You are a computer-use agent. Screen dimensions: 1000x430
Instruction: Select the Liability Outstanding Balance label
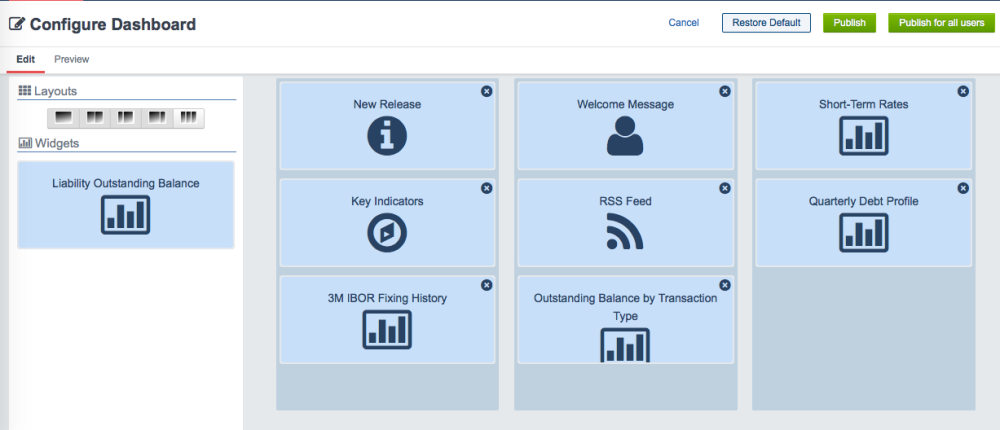pos(126,184)
